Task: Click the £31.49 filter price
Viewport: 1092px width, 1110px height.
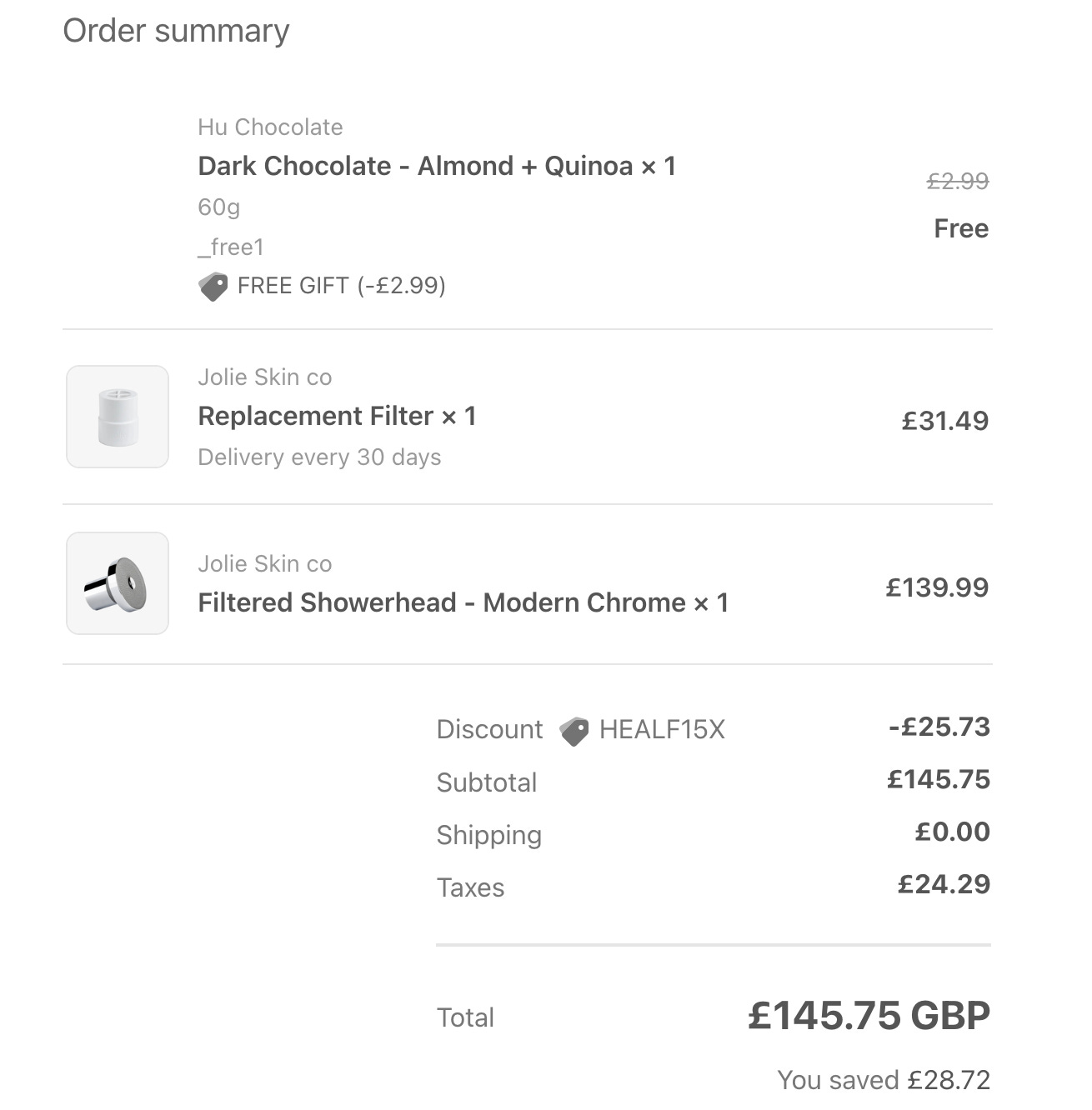Action: (945, 421)
